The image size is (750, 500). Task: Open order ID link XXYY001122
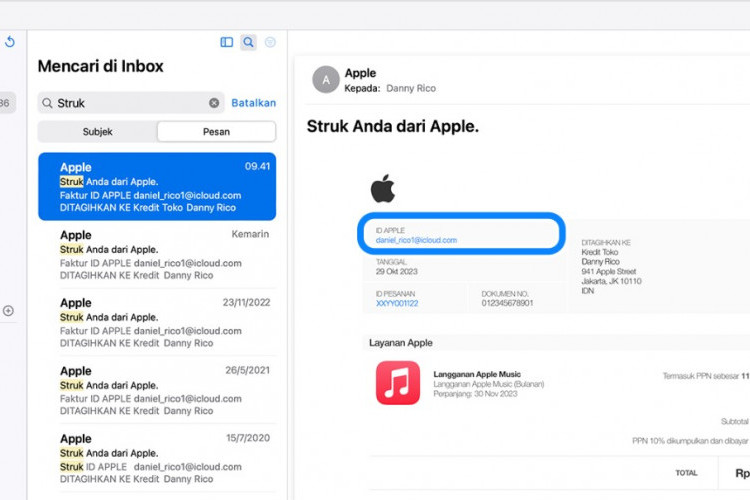(397, 303)
